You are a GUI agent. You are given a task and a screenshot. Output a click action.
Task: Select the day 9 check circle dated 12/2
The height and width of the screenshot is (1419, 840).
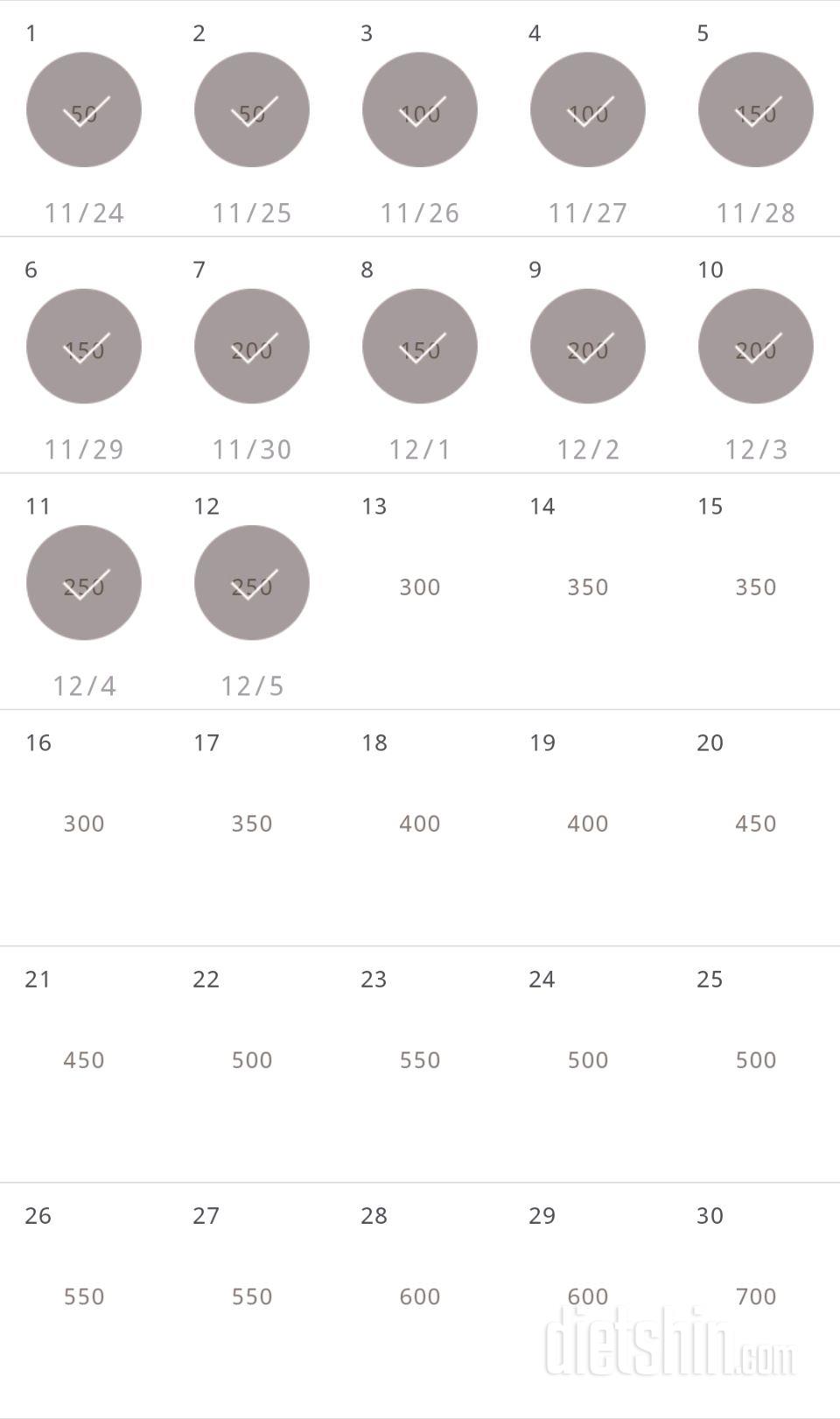click(x=588, y=347)
